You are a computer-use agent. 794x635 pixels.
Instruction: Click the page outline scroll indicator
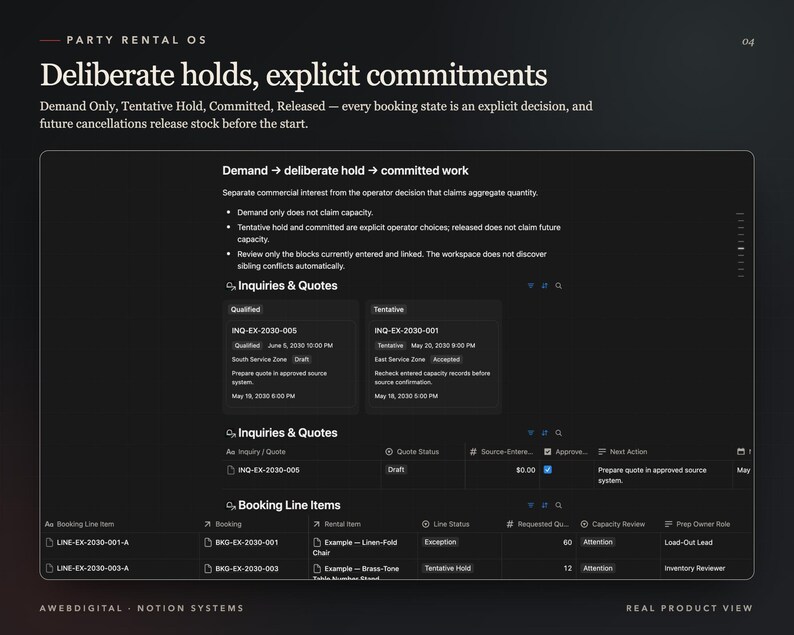tap(741, 245)
